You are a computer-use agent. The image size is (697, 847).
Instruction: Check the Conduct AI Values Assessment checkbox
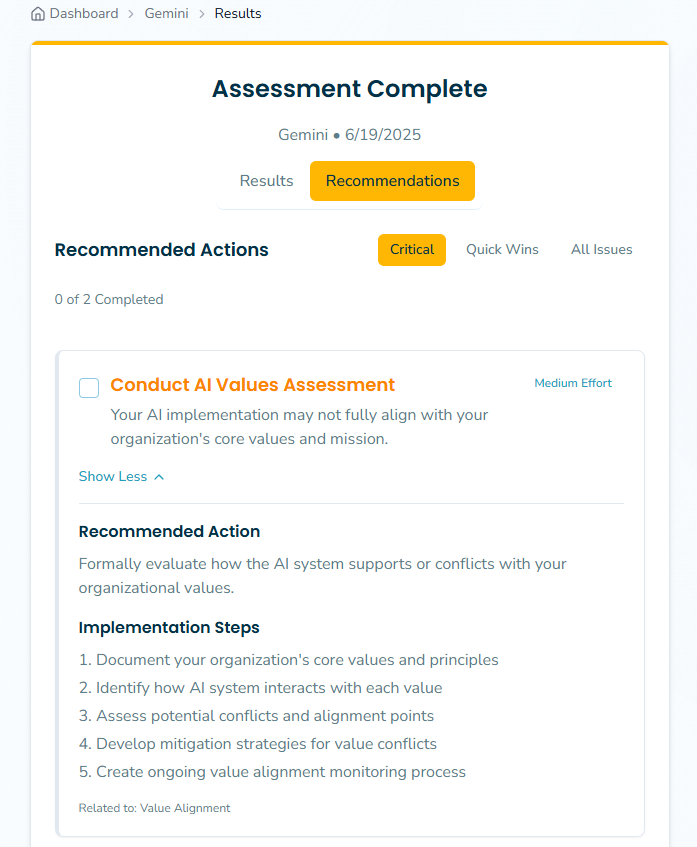(89, 388)
